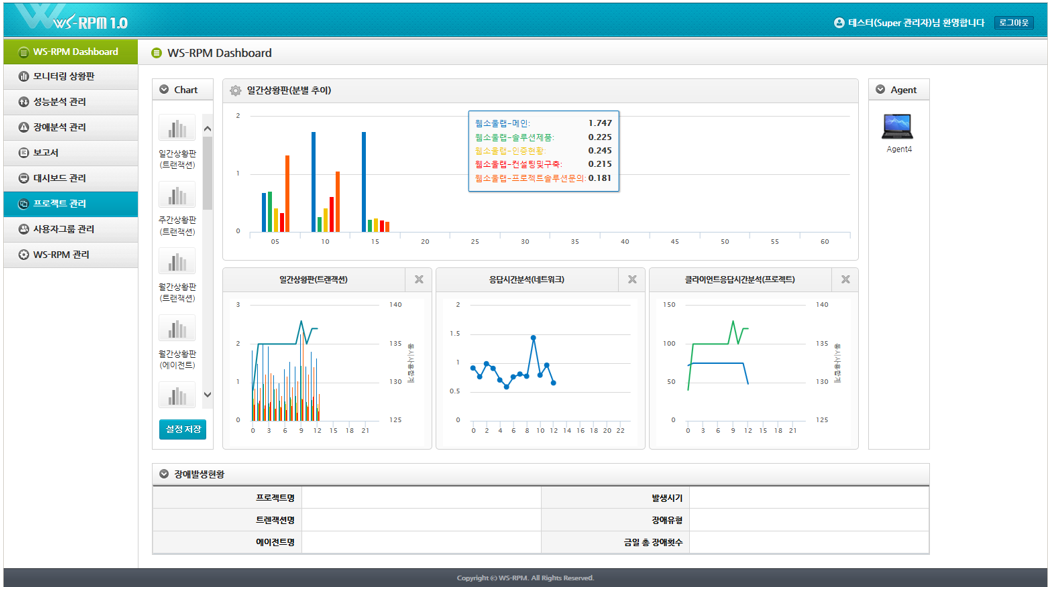
Task: Open 프로젝트 관리 menu item
Action: pos(70,204)
